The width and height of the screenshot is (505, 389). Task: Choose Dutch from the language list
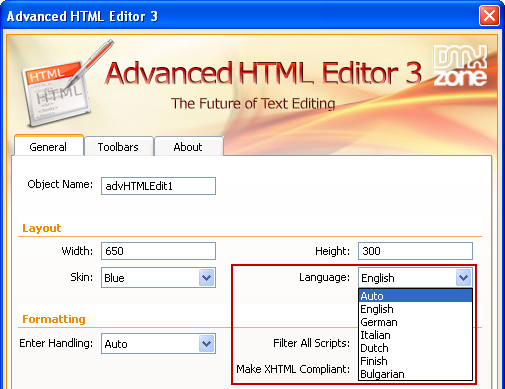(415, 348)
